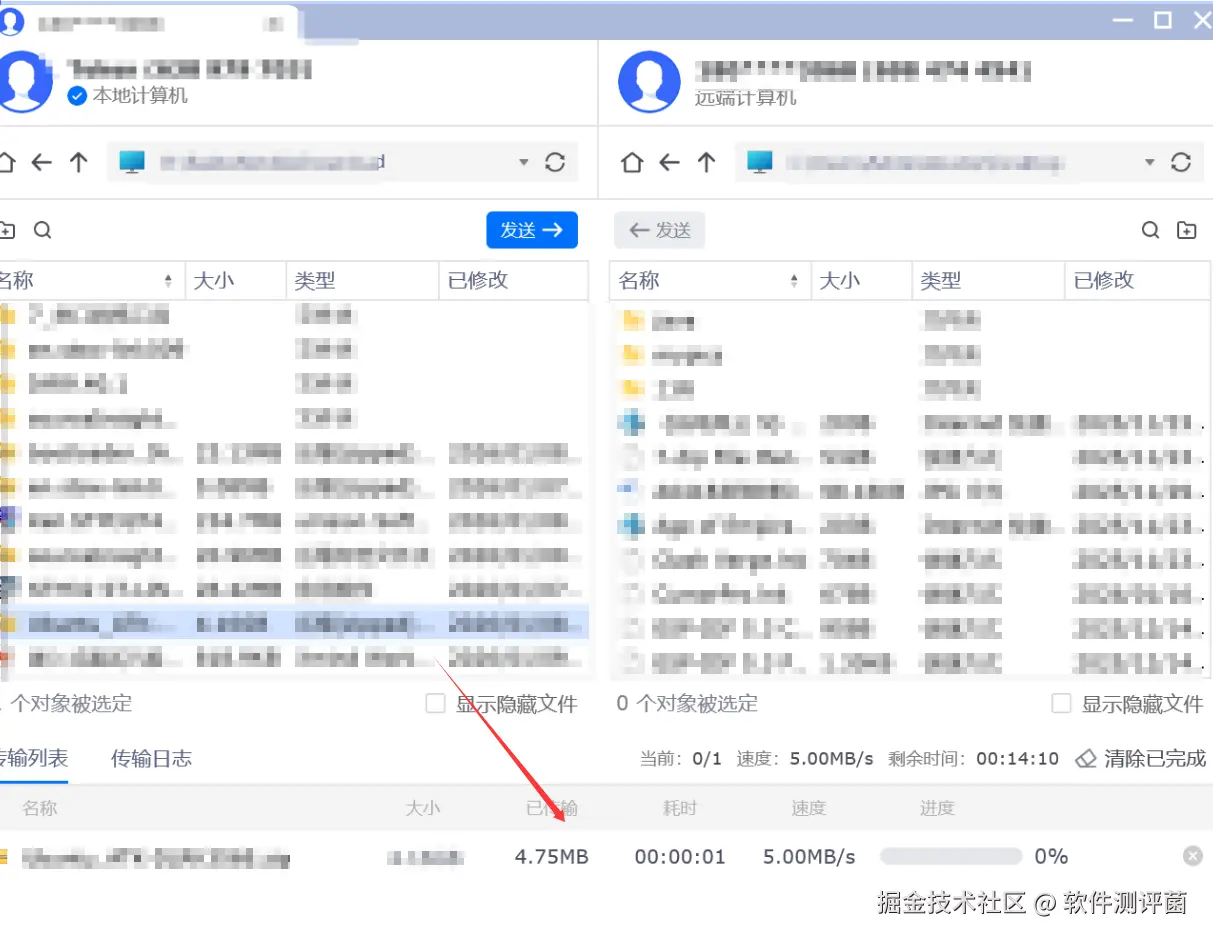Image resolution: width=1213 pixels, height=942 pixels.
Task: Refresh the local computer's current directory
Action: pos(556,162)
